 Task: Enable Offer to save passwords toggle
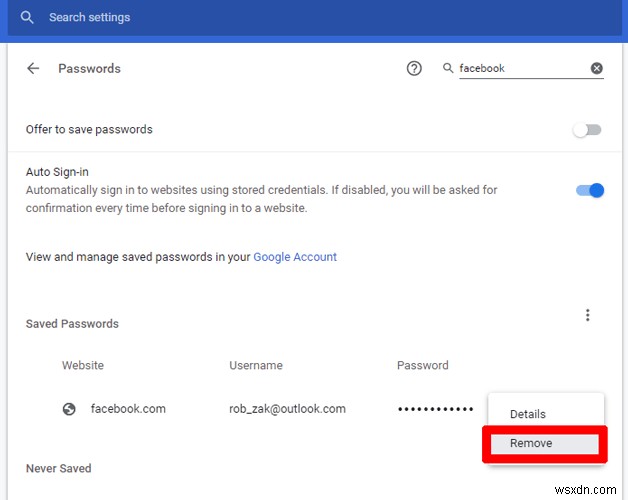coord(587,130)
